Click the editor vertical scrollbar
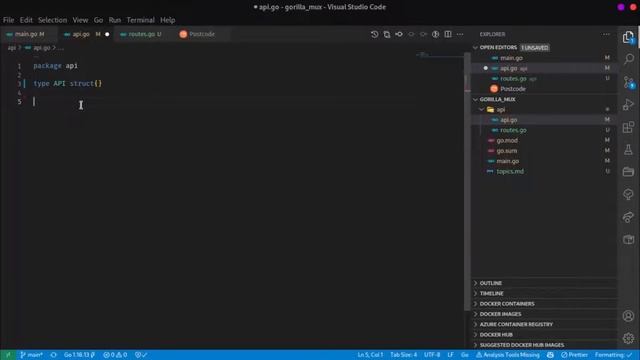Viewport: 640px width, 360px height. point(467,182)
